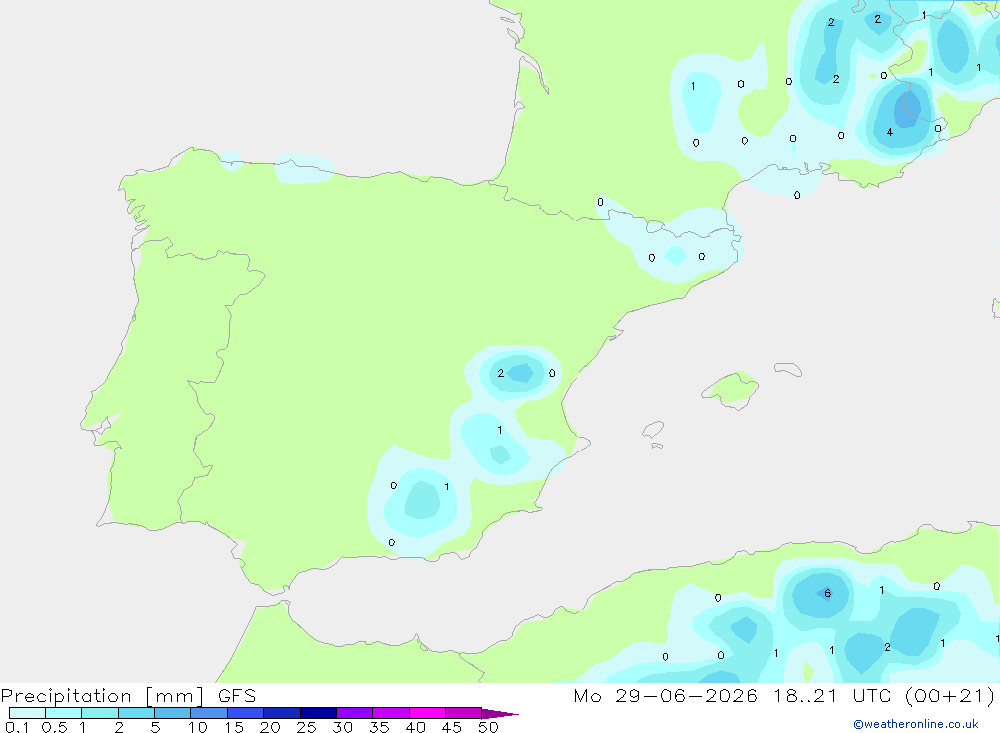Click the '6' precipitation value over North Africa
1000x733 pixels.
827,593
